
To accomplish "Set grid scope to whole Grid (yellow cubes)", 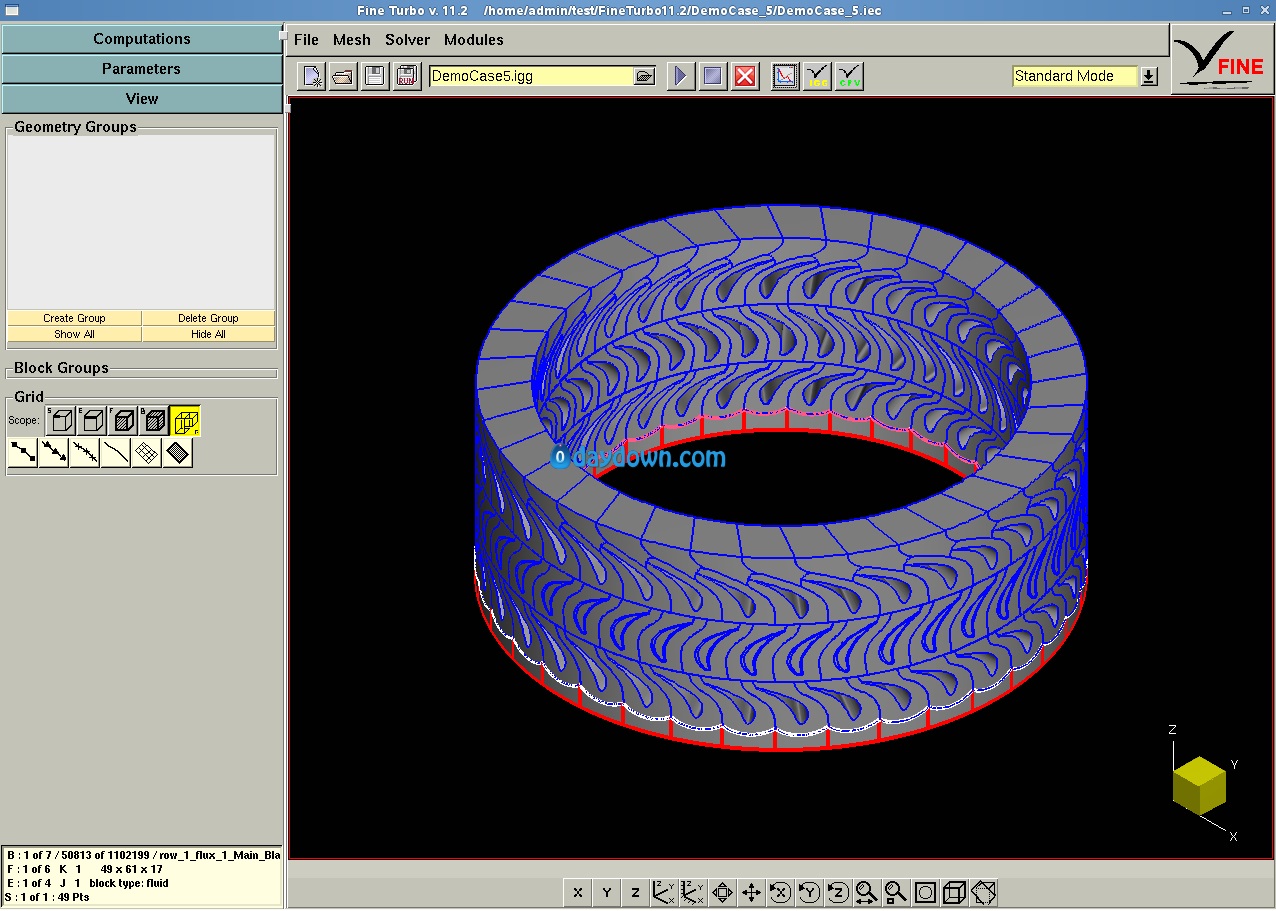I will coord(185,420).
